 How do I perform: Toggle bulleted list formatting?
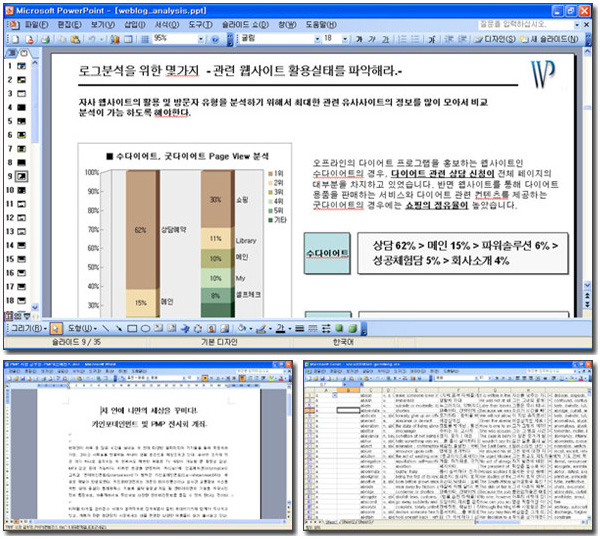tap(415, 39)
